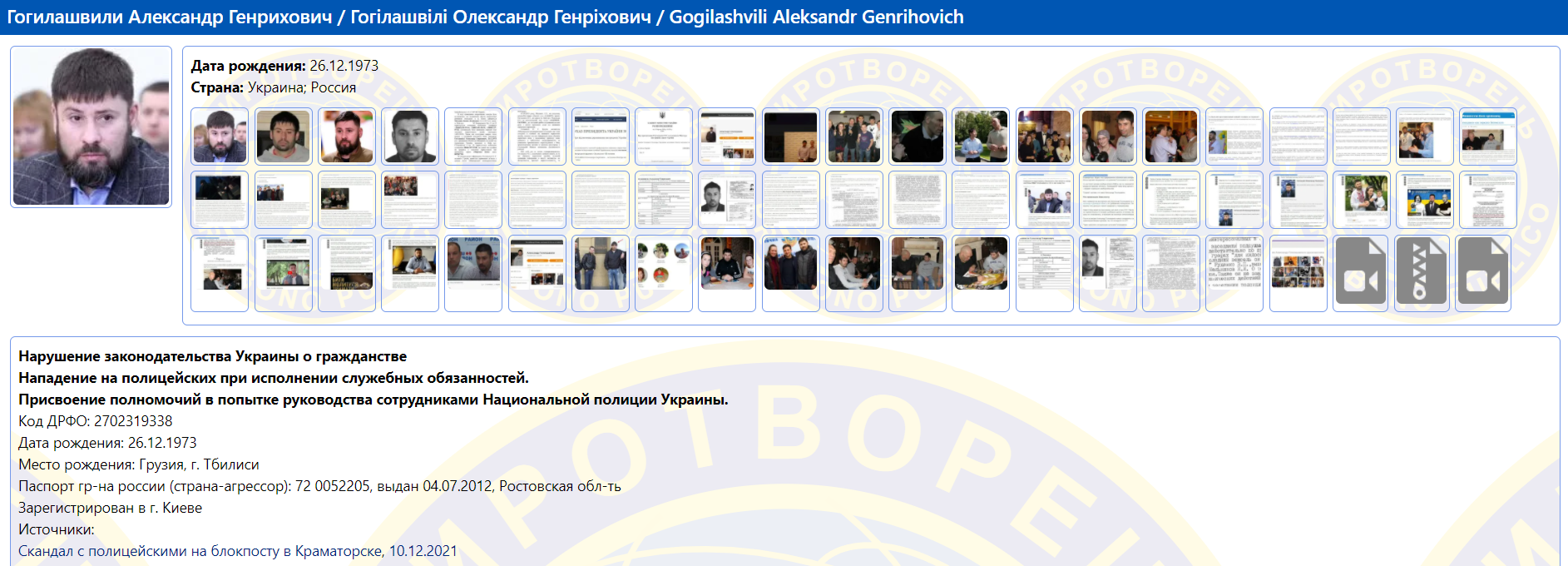Image resolution: width=1568 pixels, height=566 pixels.
Task: Open the large profile photo at left
Action: tap(92, 127)
